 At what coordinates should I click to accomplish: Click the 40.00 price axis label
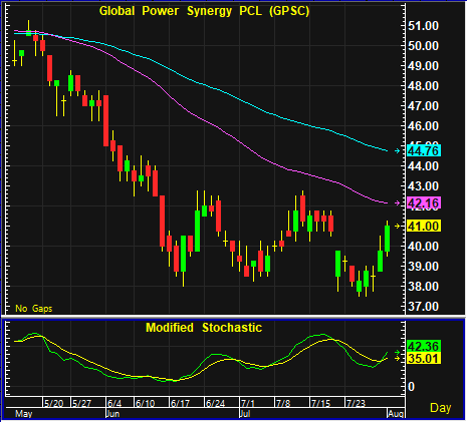423,246
